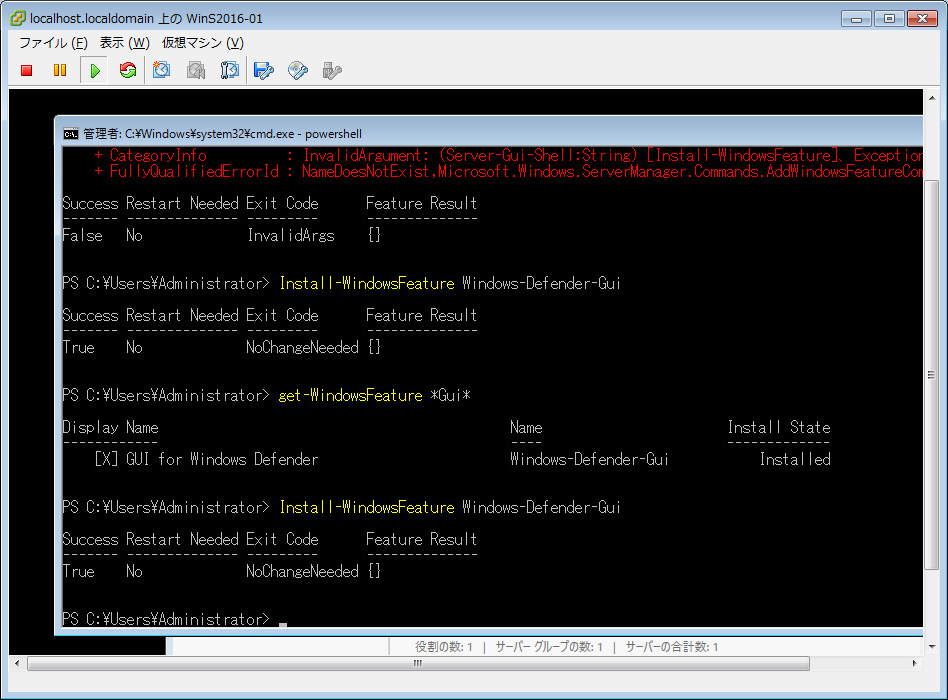Screen dimensions: 948x700
Task: Connect the CD/DVD drive to the VM
Action: tap(298, 70)
